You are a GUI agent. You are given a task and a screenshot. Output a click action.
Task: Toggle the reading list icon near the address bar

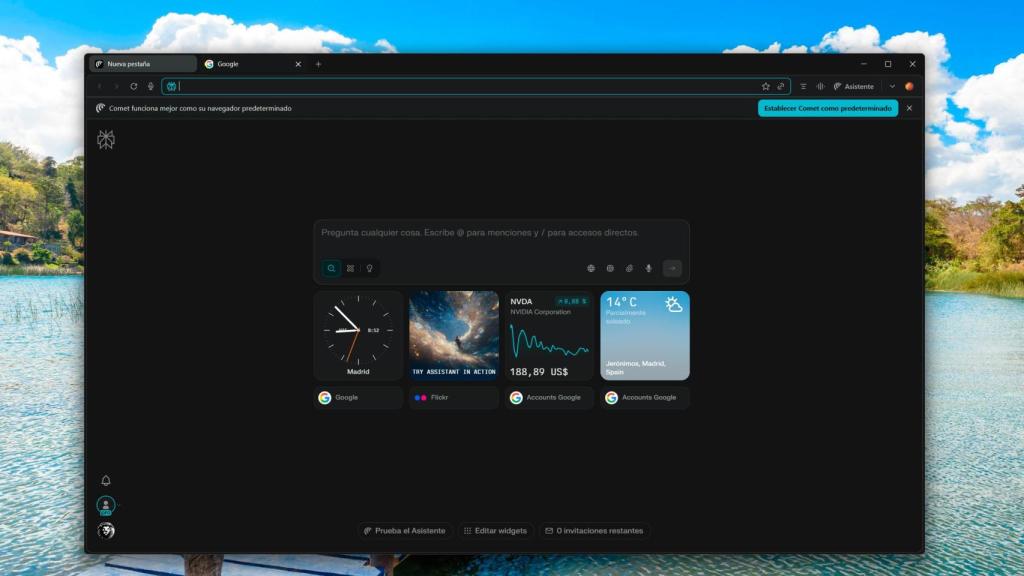click(x=803, y=86)
